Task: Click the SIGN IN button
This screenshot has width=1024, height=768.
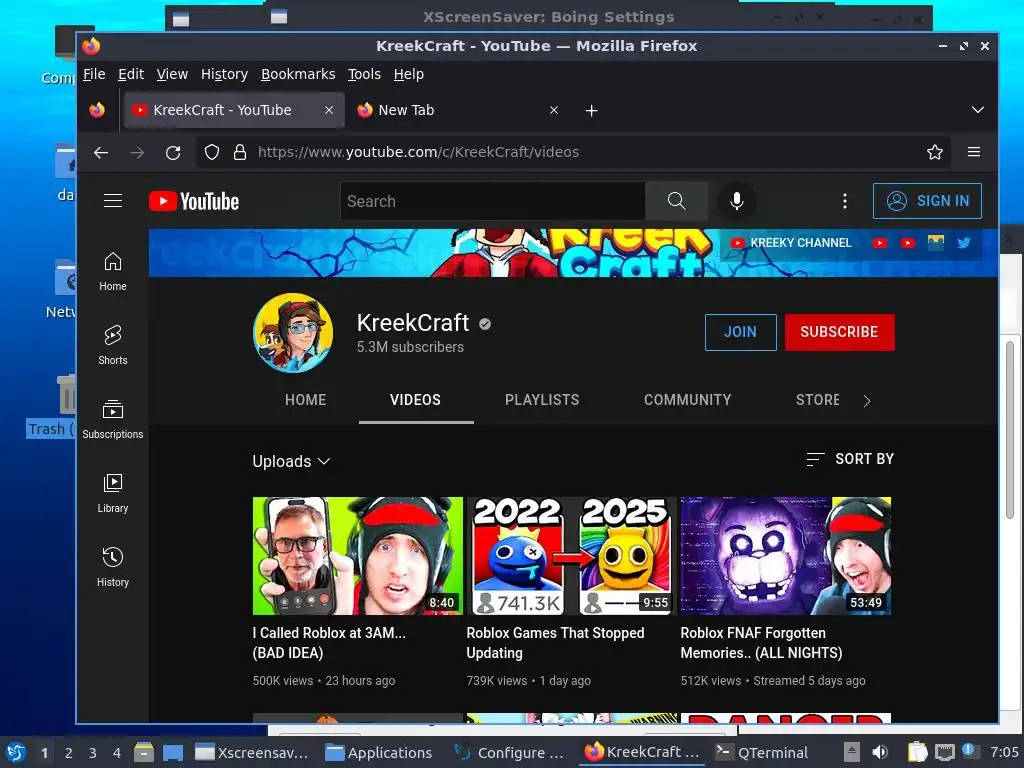Action: click(x=927, y=201)
